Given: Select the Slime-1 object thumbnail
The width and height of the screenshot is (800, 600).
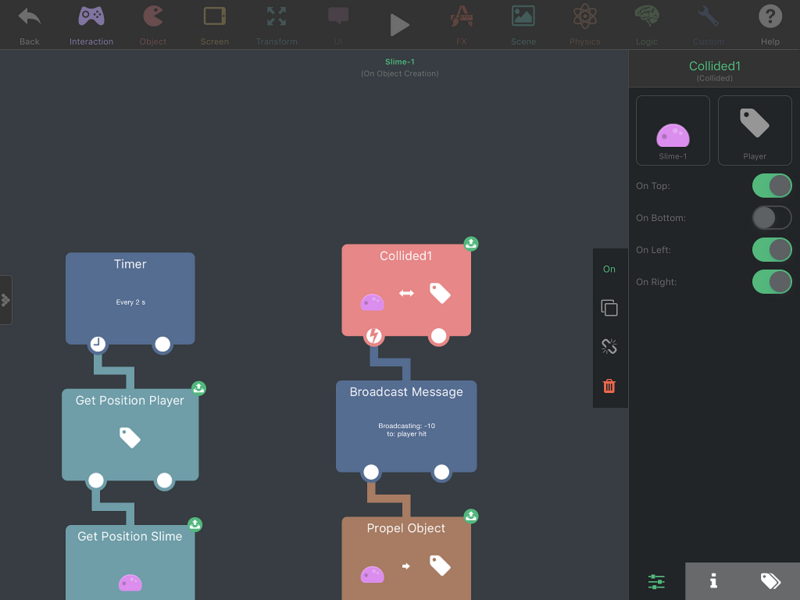Looking at the screenshot, I should [672, 130].
